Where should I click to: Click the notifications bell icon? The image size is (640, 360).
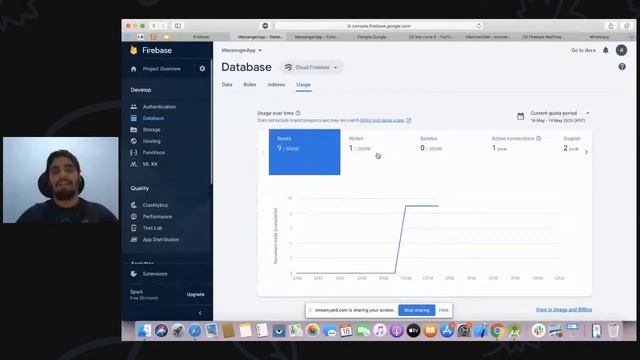(606, 50)
